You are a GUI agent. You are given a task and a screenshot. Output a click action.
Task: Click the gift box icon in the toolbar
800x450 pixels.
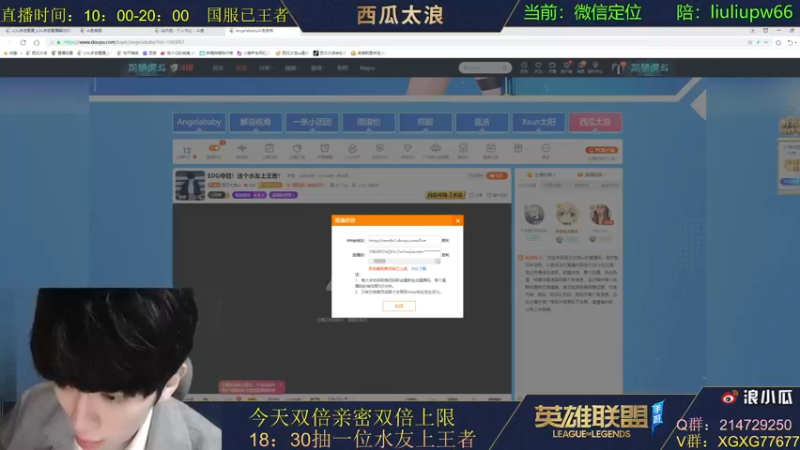click(518, 148)
